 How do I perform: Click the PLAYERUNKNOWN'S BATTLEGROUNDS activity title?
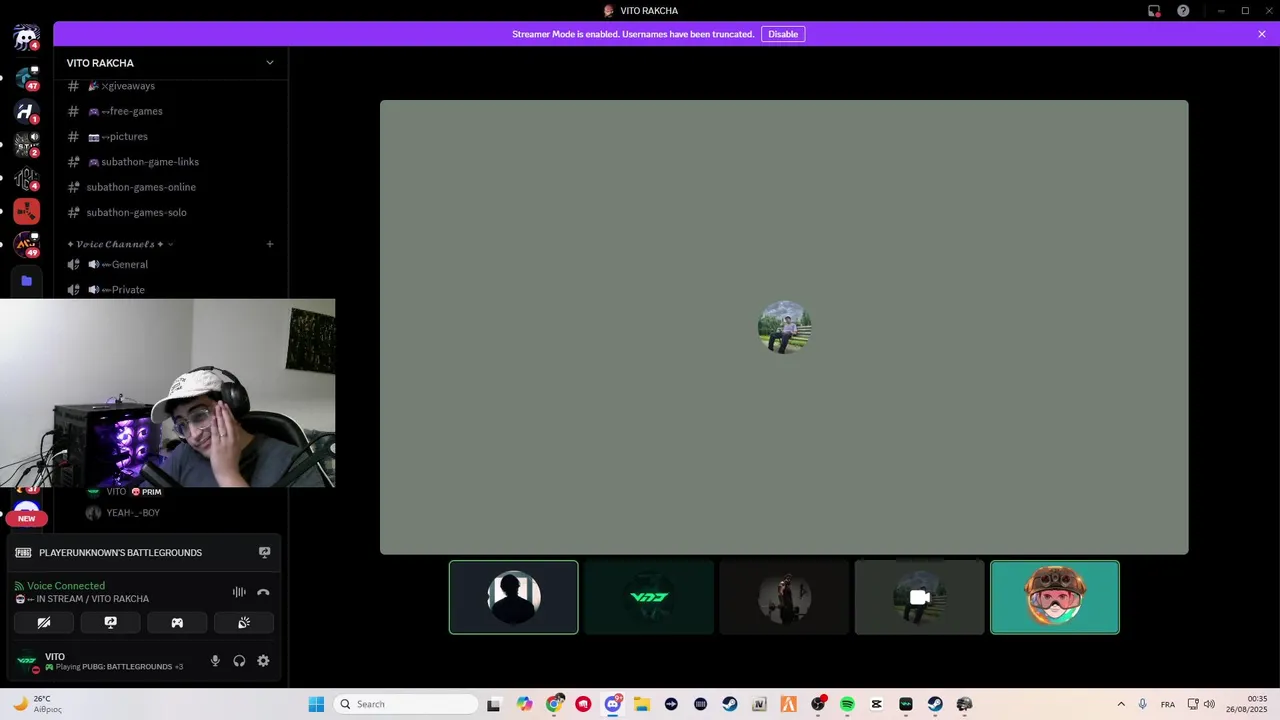[x=120, y=553]
